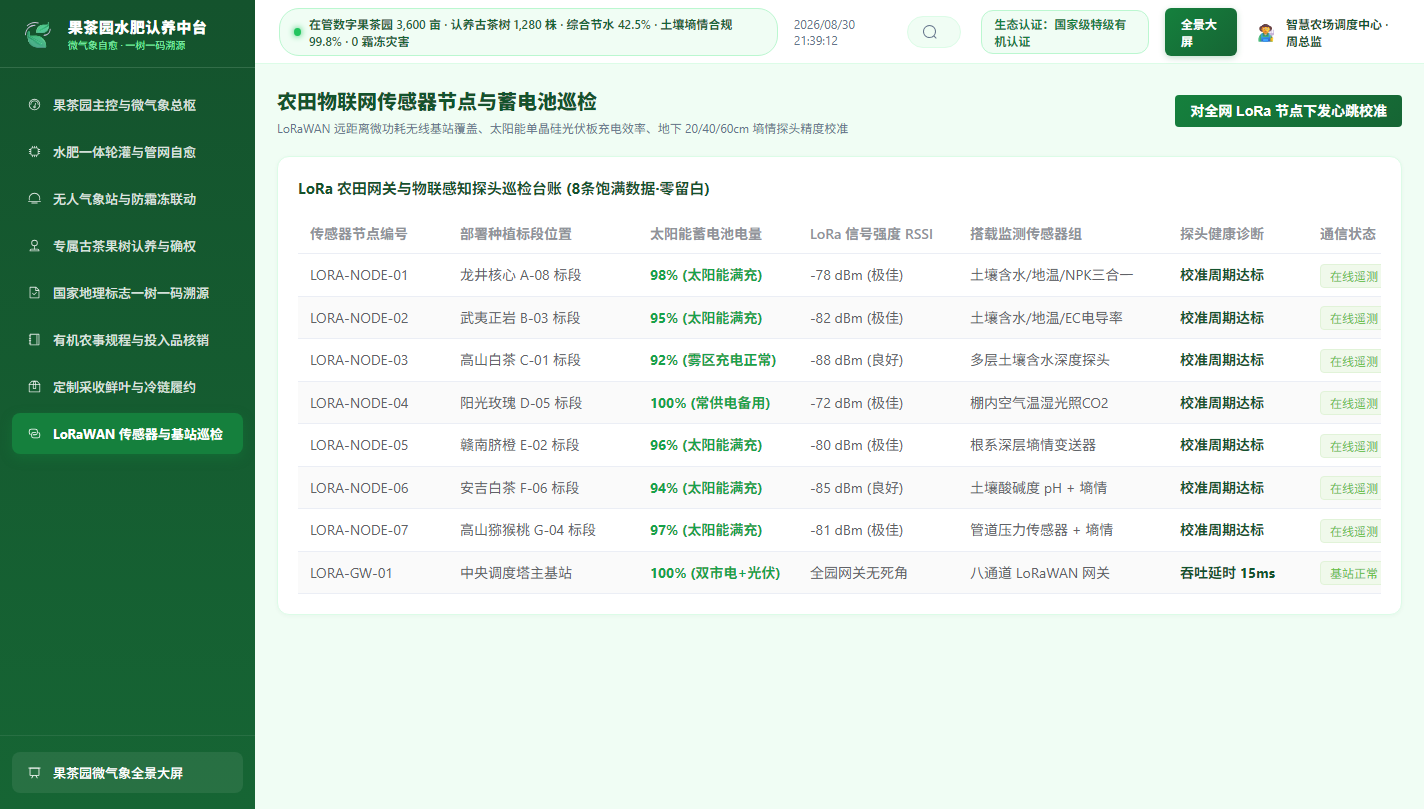Click the icon beside 水肥一体轮灌与管网自愈
This screenshot has width=1424, height=809.
[34, 152]
